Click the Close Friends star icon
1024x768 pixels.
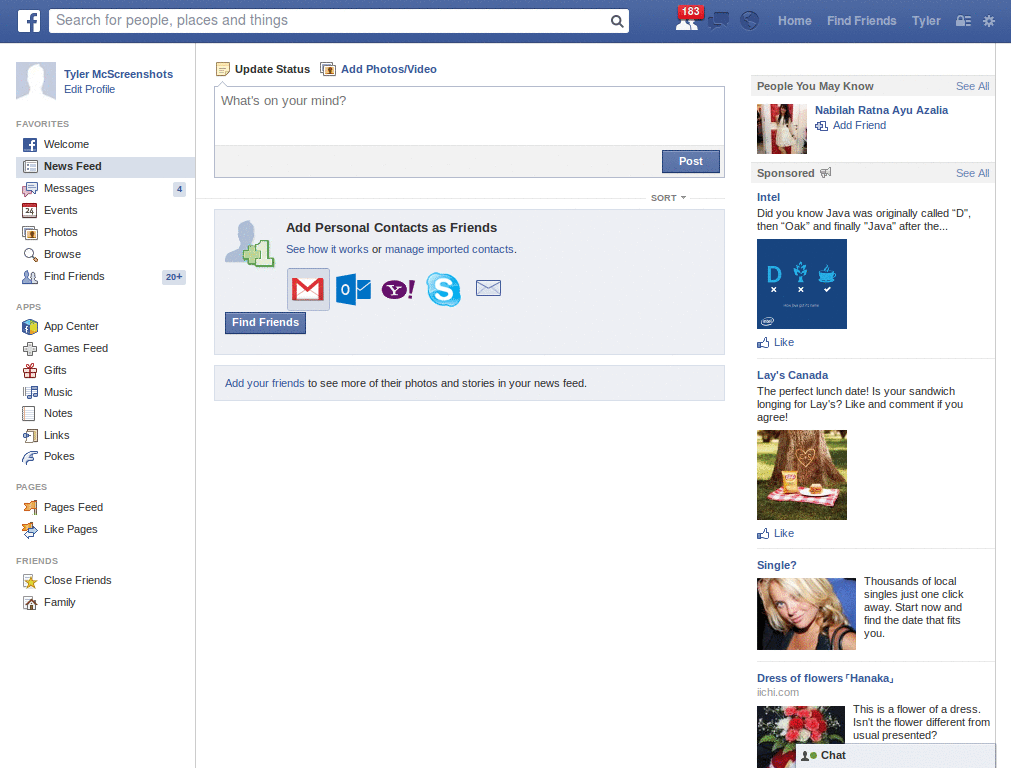coord(30,581)
